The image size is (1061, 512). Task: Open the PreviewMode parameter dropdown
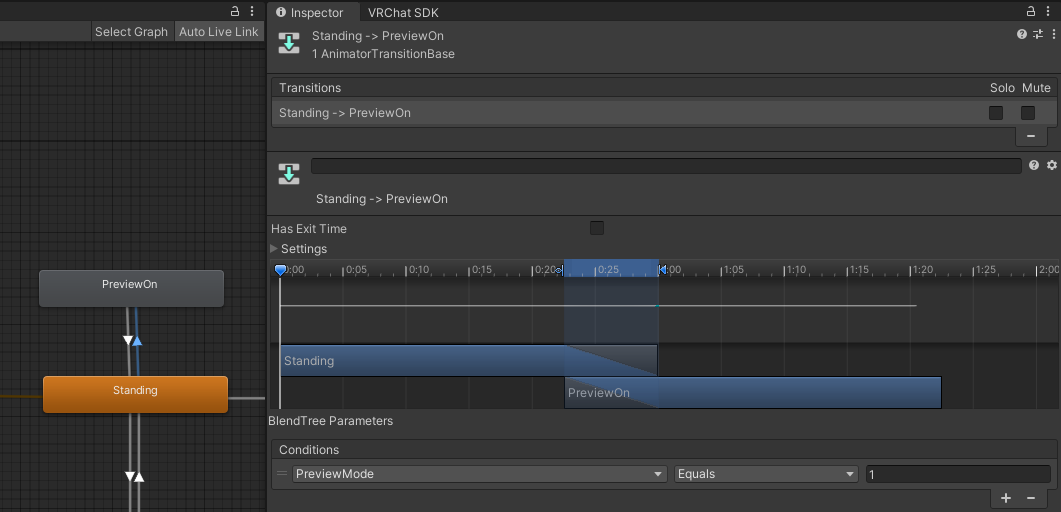[x=480, y=474]
